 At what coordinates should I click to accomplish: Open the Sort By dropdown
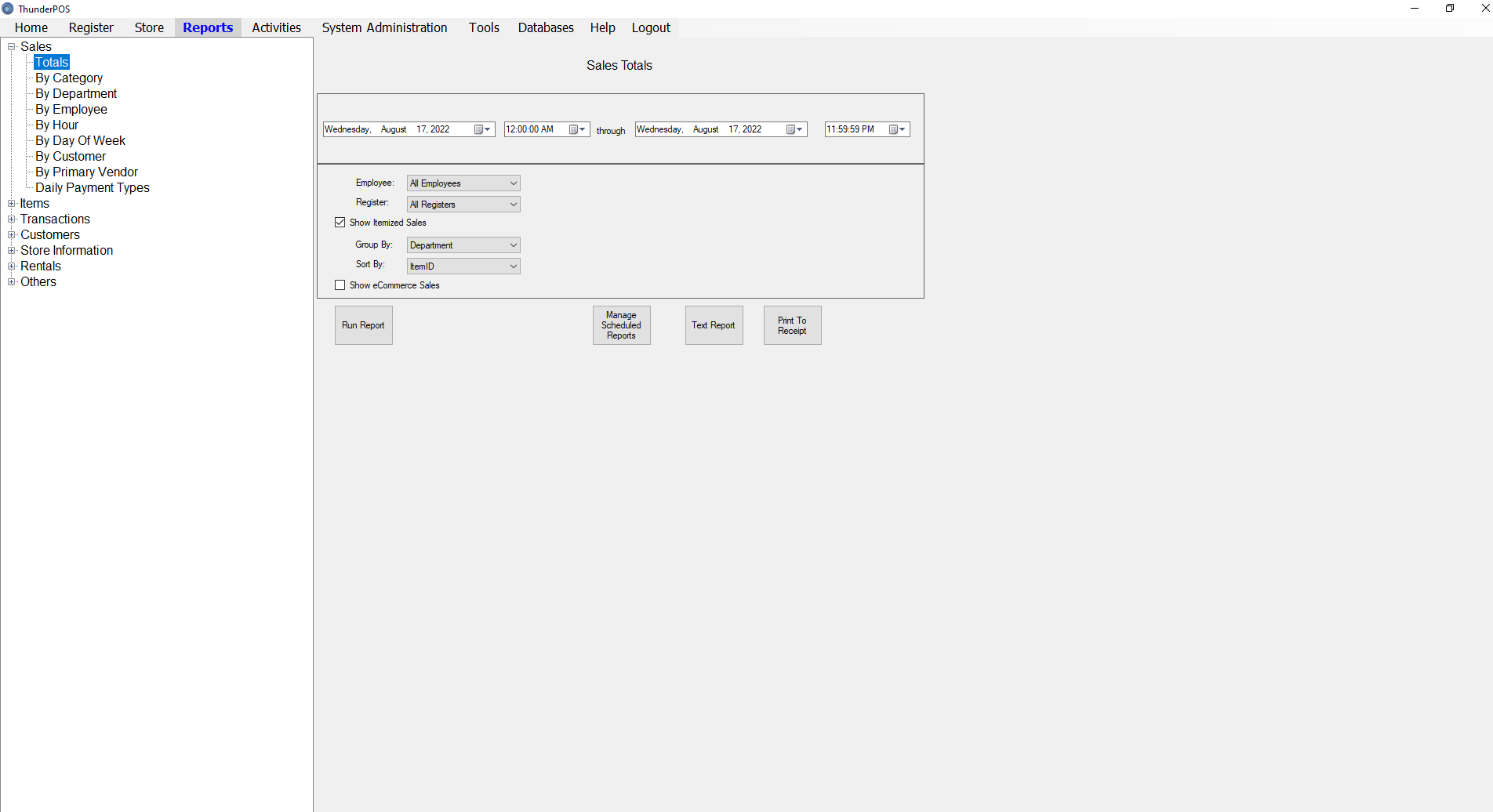463,266
